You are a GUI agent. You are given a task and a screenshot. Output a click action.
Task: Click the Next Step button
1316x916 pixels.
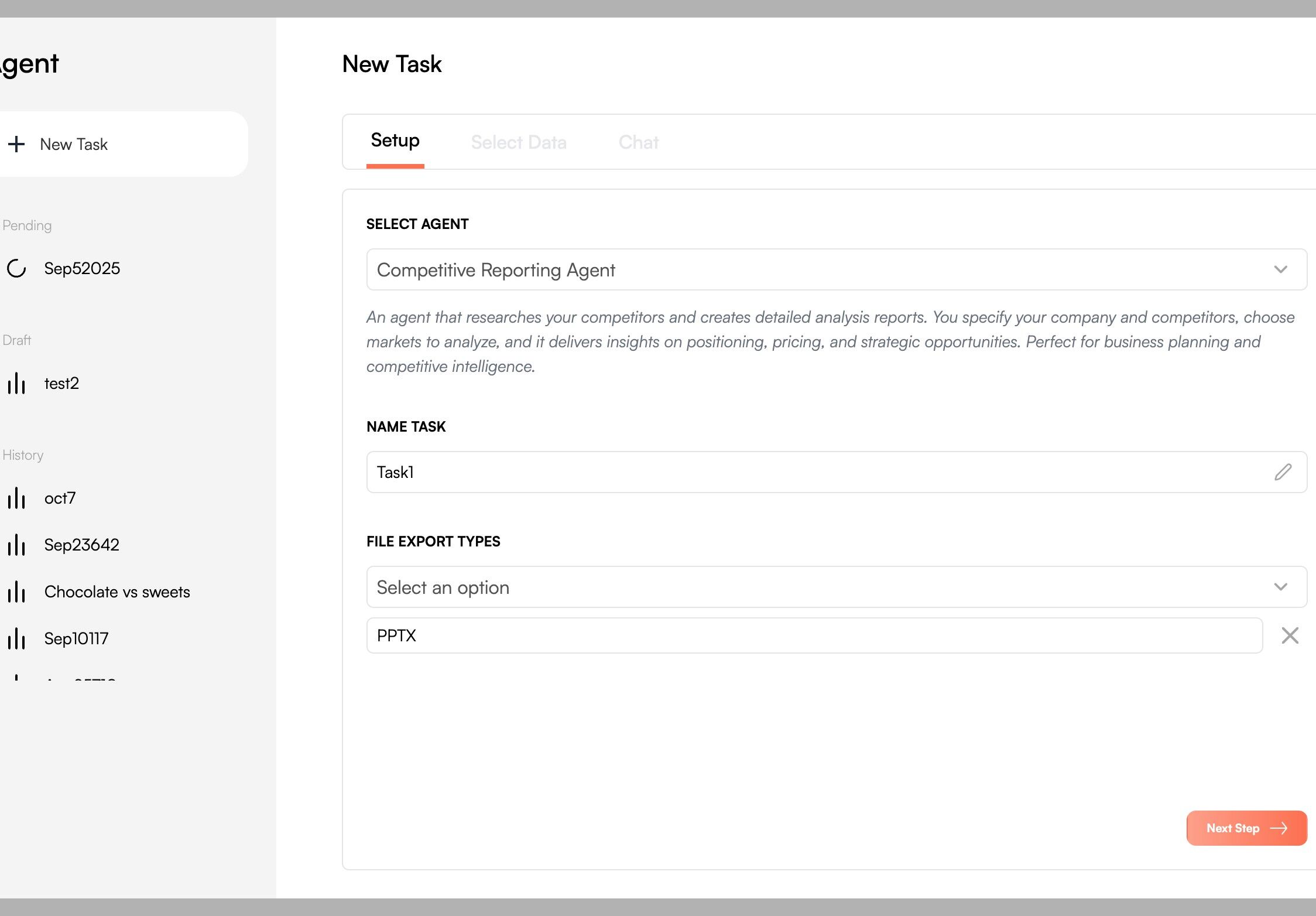pos(1246,828)
